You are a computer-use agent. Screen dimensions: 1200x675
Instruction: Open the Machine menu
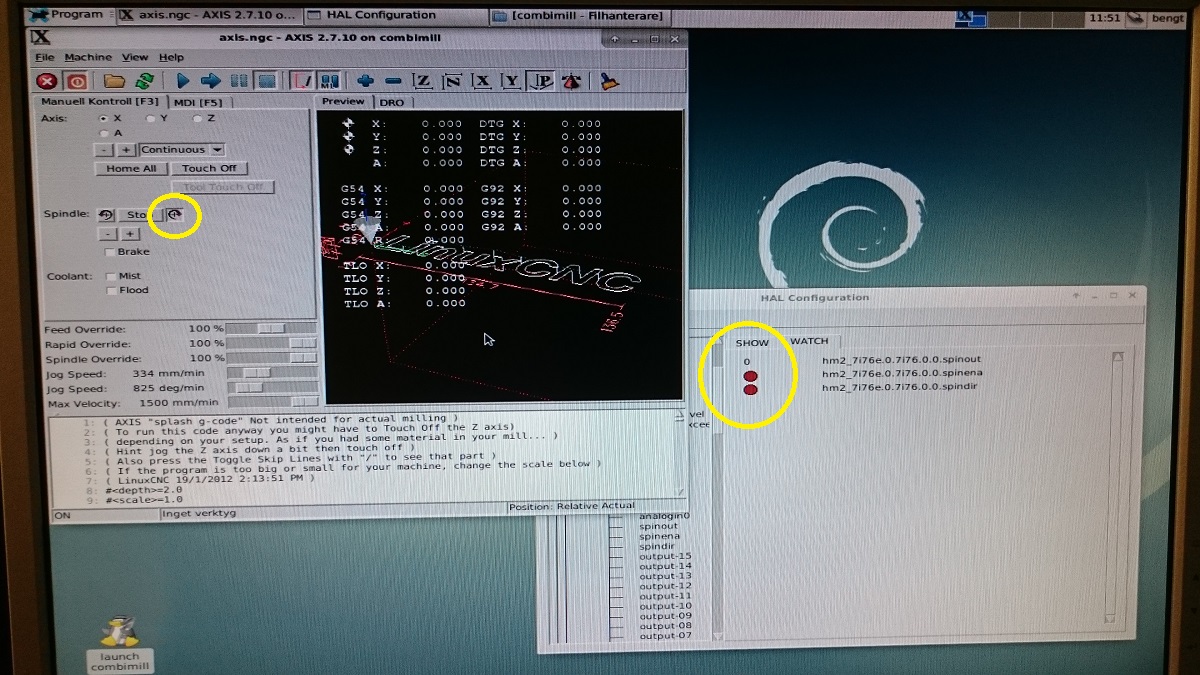[x=88, y=58]
